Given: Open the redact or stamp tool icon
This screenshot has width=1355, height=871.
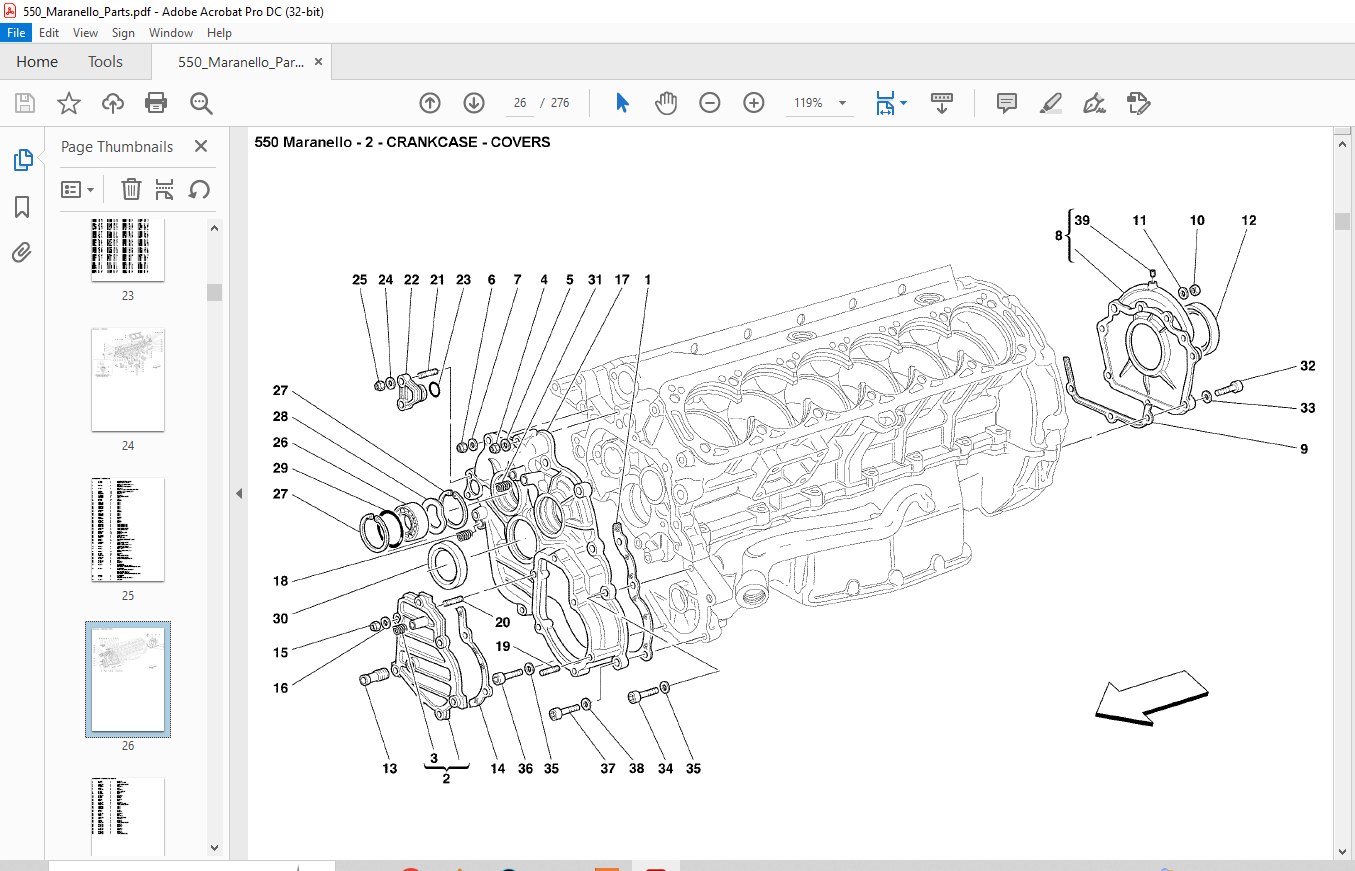Looking at the screenshot, I should click(x=1138, y=103).
